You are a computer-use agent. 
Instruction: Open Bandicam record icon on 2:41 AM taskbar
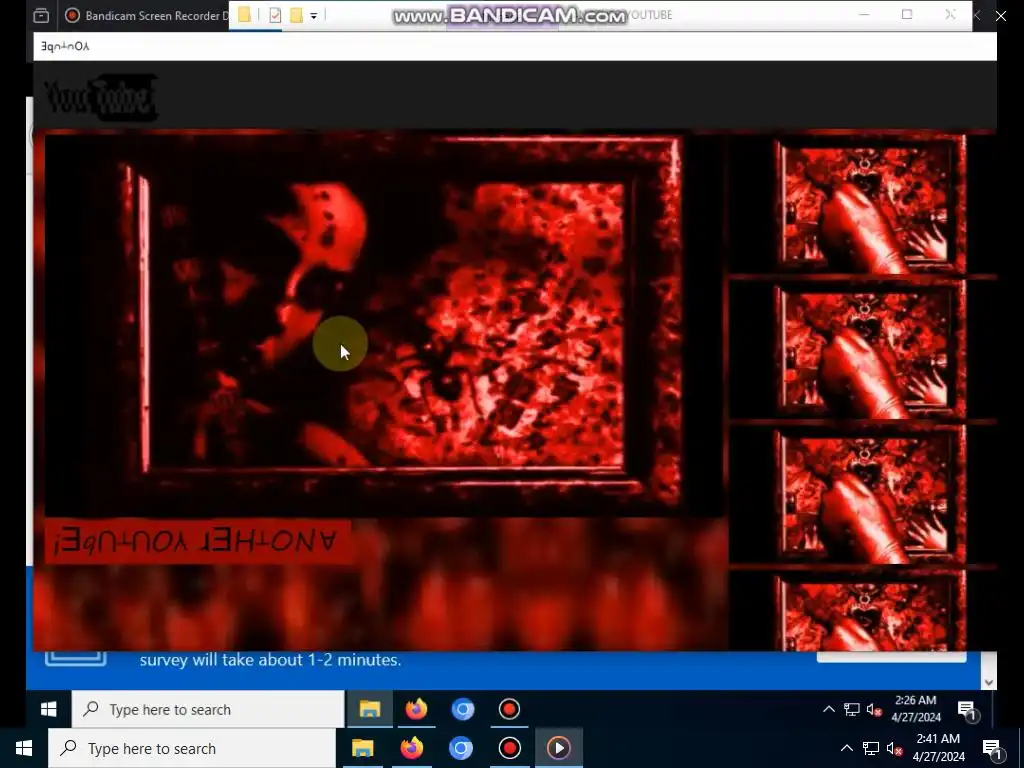[x=509, y=748]
